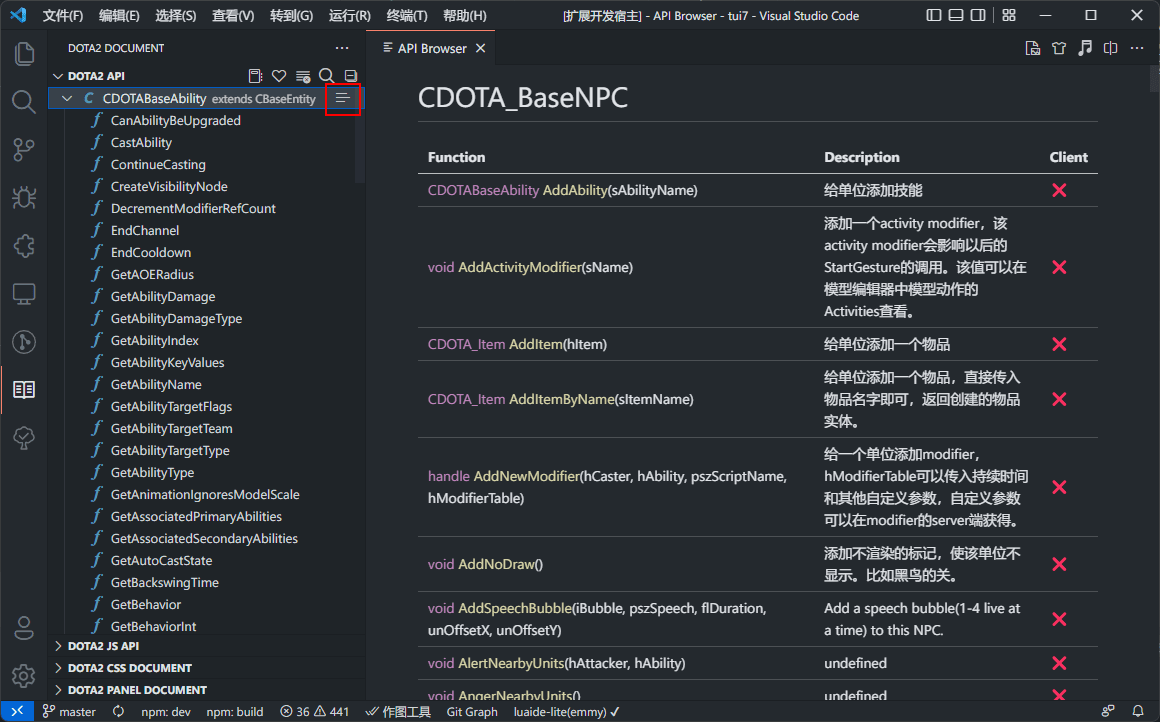This screenshot has width=1160, height=722.
Task: Open DOTA2 DOCUMENT sidebar More Actions ellipsis
Action: (x=342, y=48)
